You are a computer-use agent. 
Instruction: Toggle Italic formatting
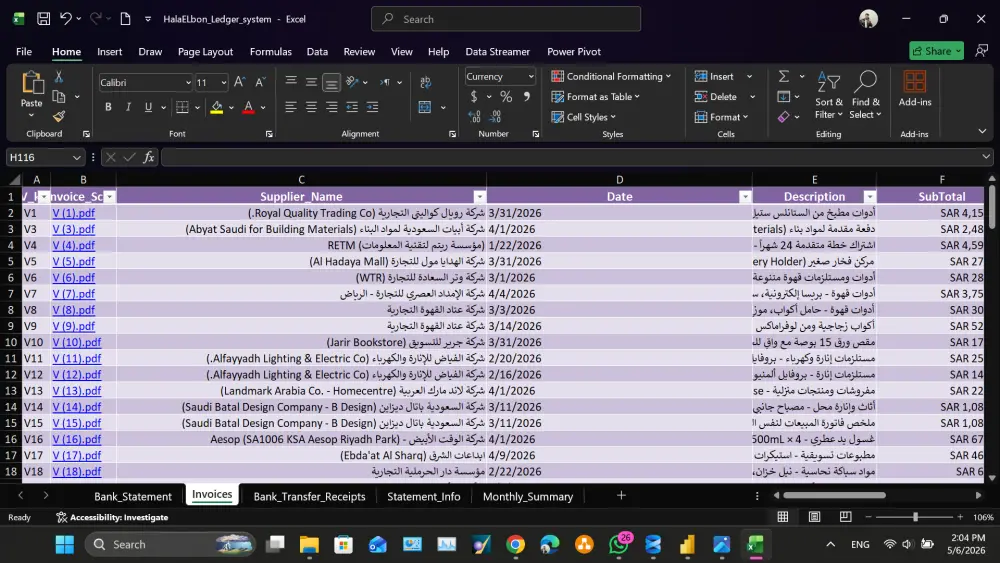(x=128, y=107)
